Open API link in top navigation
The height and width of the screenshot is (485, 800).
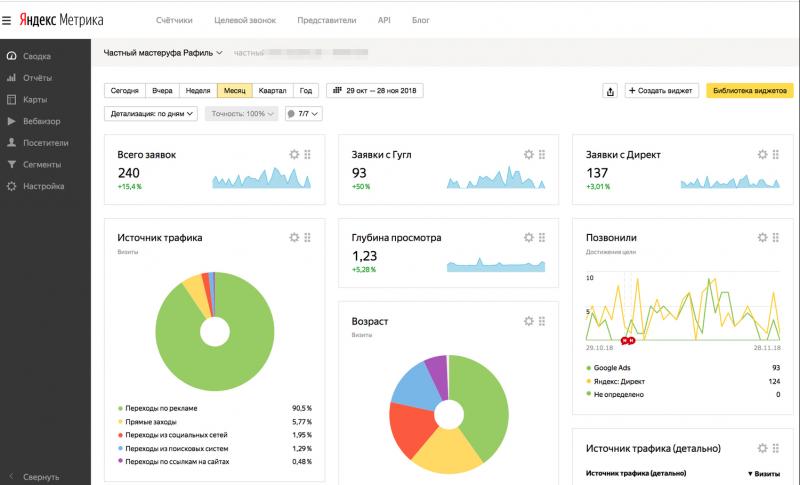tap(384, 20)
